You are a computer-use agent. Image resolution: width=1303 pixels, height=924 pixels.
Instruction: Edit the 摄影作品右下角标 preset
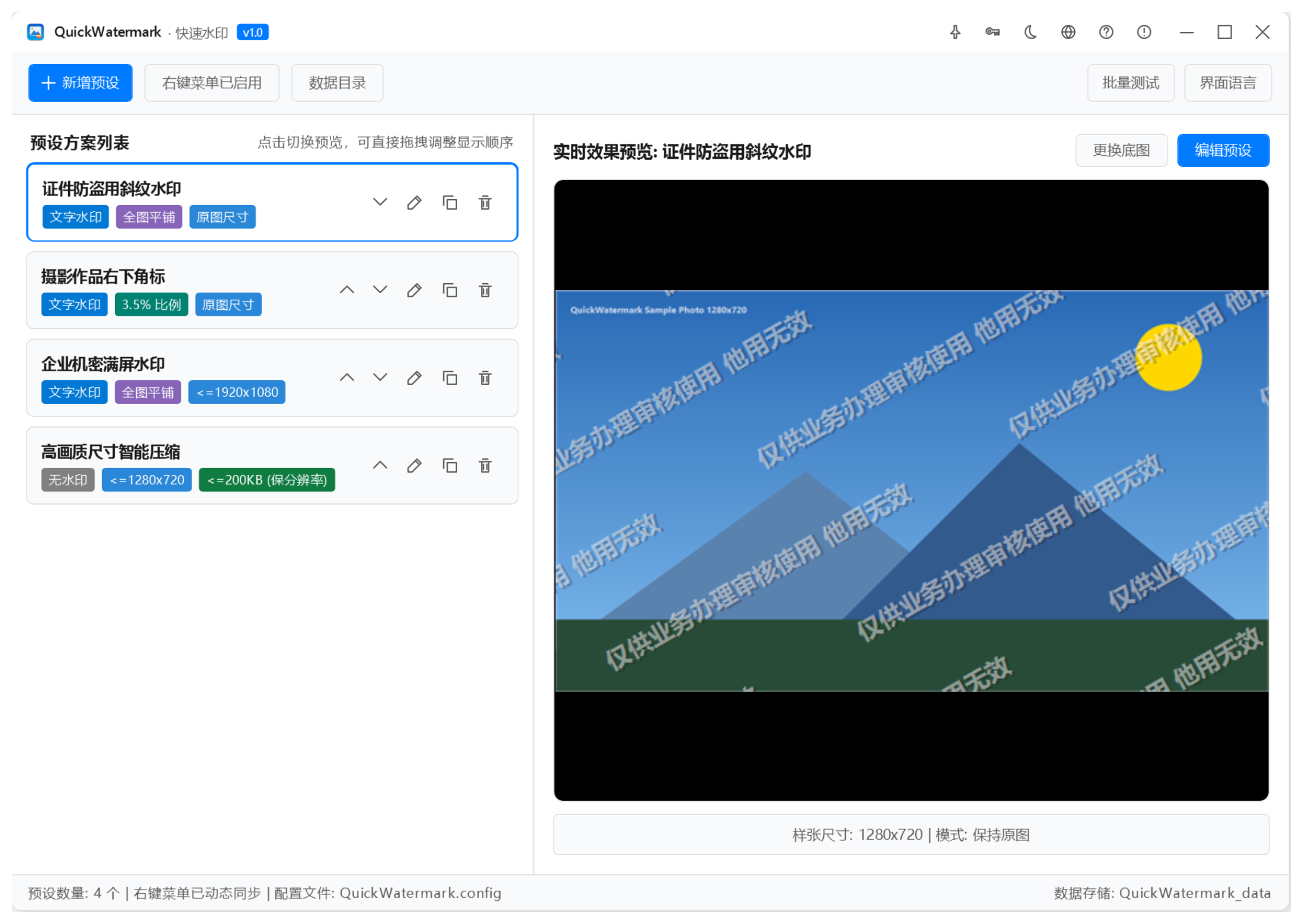[415, 290]
